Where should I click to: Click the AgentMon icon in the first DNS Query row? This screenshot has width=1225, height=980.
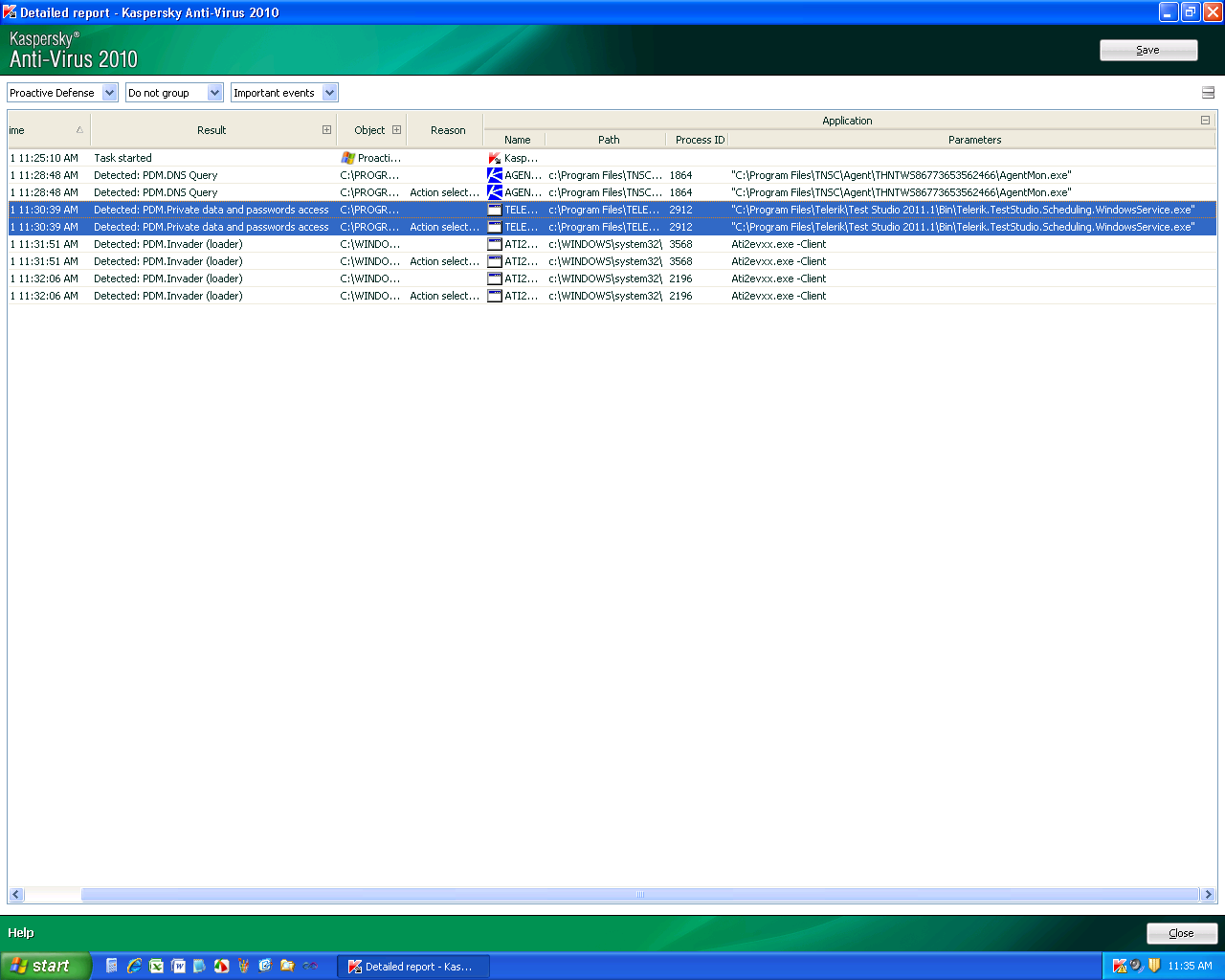(495, 175)
